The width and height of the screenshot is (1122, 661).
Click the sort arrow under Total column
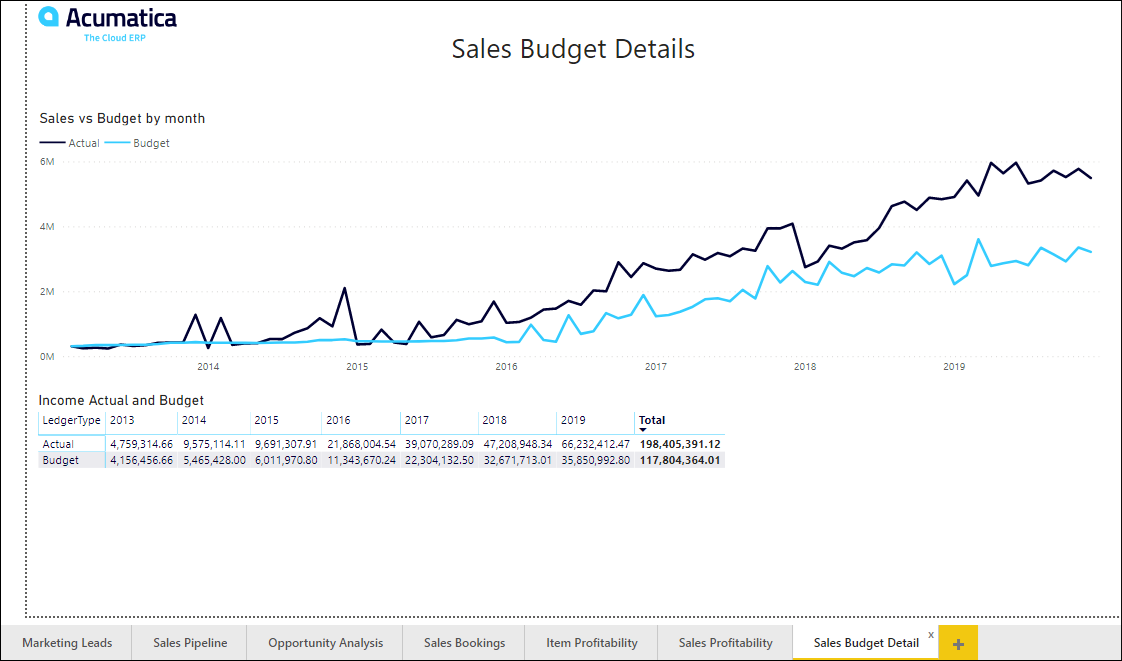click(x=643, y=430)
